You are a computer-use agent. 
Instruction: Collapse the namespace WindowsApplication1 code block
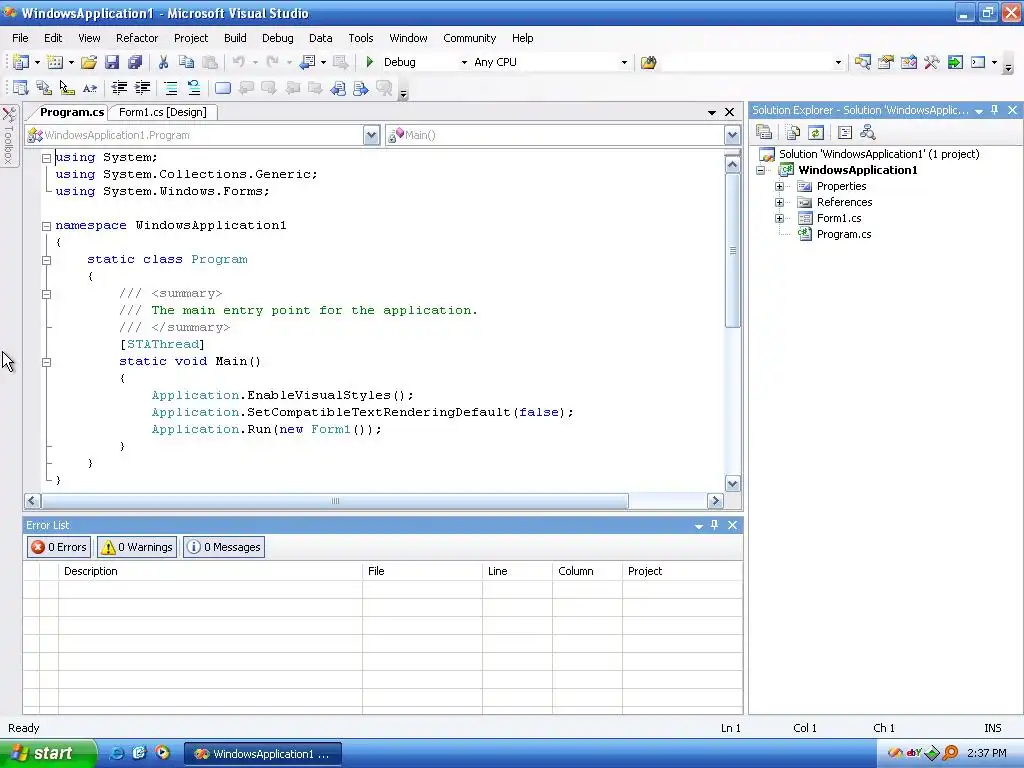pyautogui.click(x=46, y=226)
